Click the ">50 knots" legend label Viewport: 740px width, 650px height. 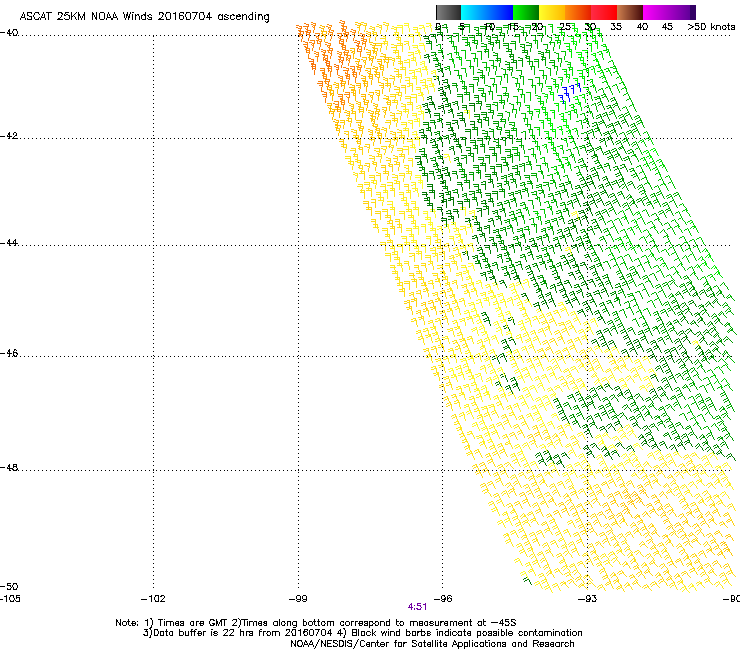711,27
